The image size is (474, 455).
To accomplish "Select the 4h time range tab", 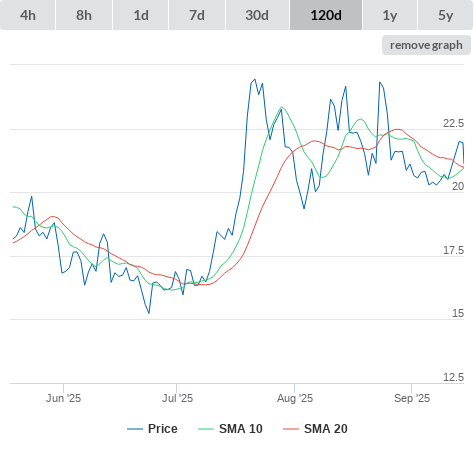I will click(x=28, y=15).
